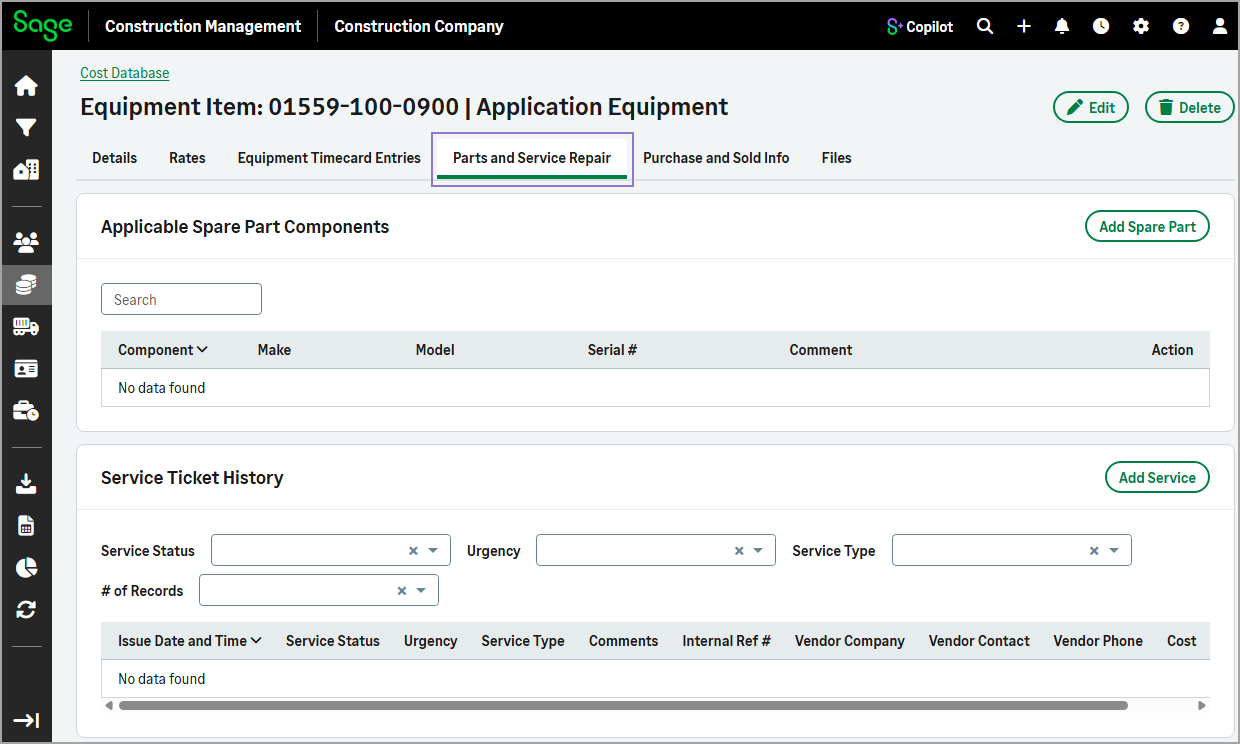Open notifications bell
This screenshot has width=1240, height=744.
pos(1062,27)
